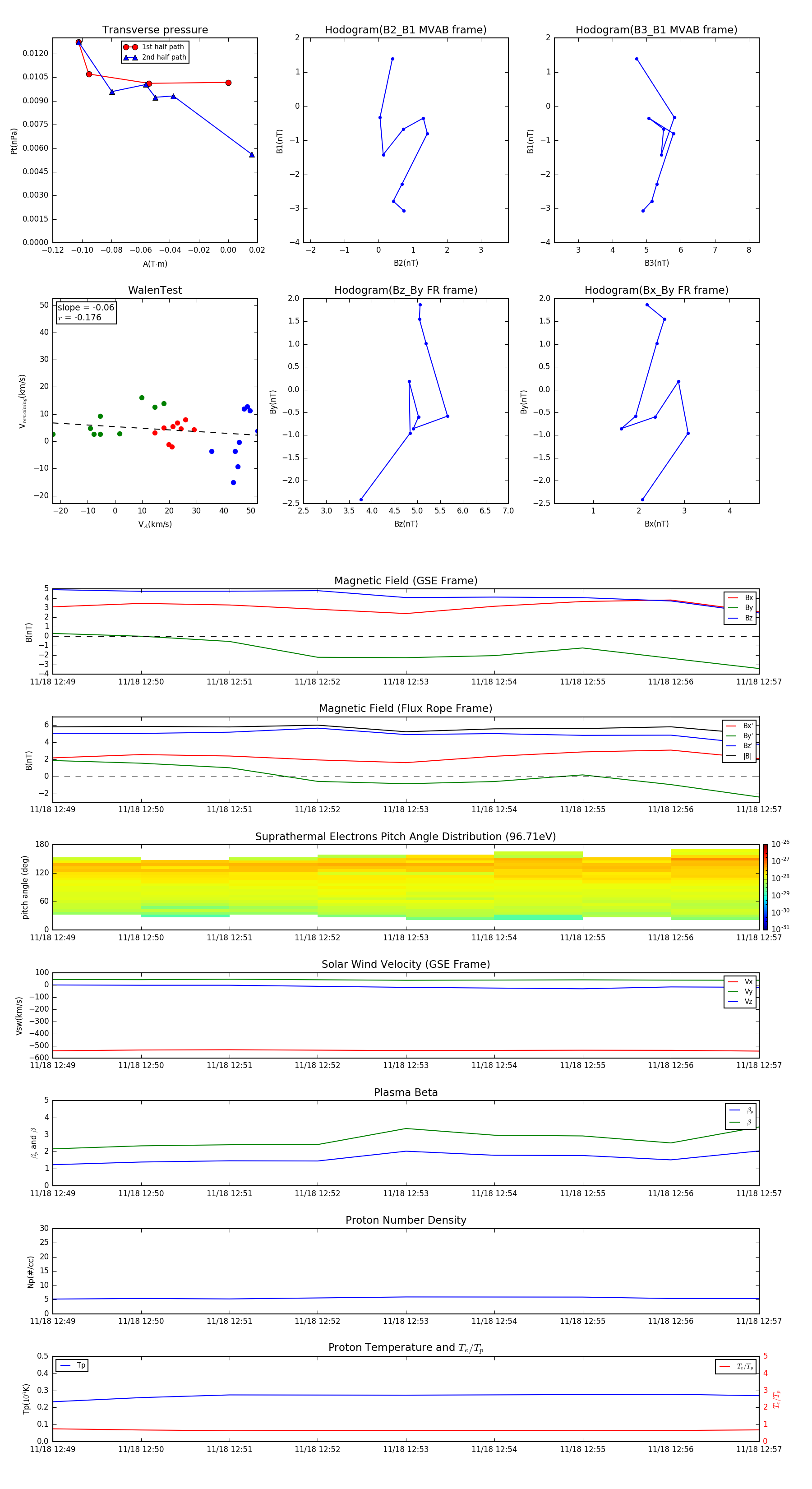
Task: Select the '1st half path' legend entry
Action: pos(154,47)
